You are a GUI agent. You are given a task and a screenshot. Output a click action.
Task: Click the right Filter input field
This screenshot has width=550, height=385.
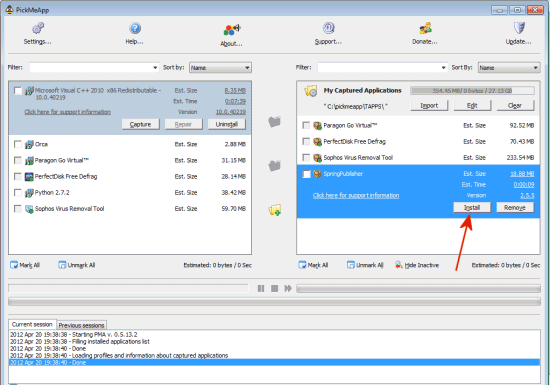[383, 68]
